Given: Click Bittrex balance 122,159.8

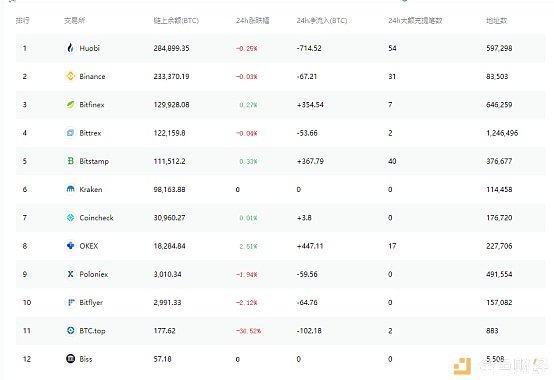Looking at the screenshot, I should coord(169,133).
